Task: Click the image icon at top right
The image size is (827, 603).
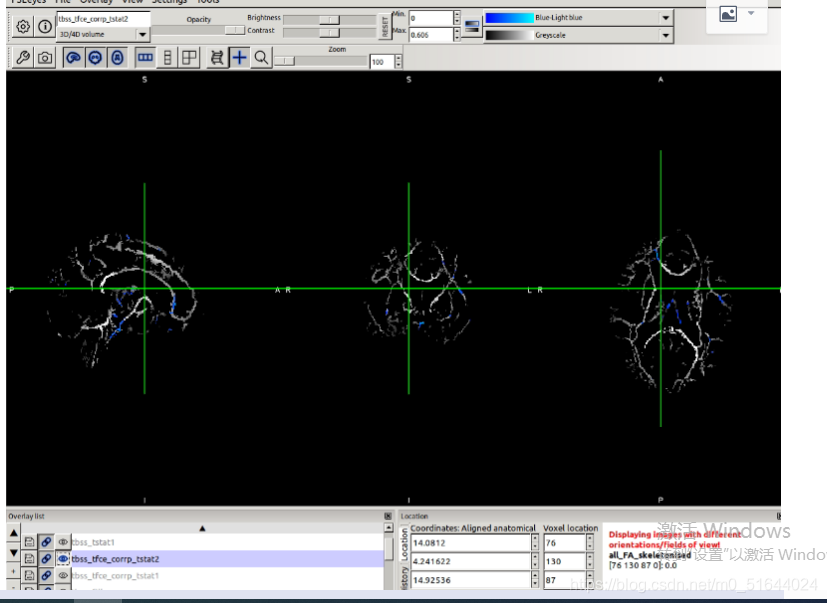Action: pos(728,14)
